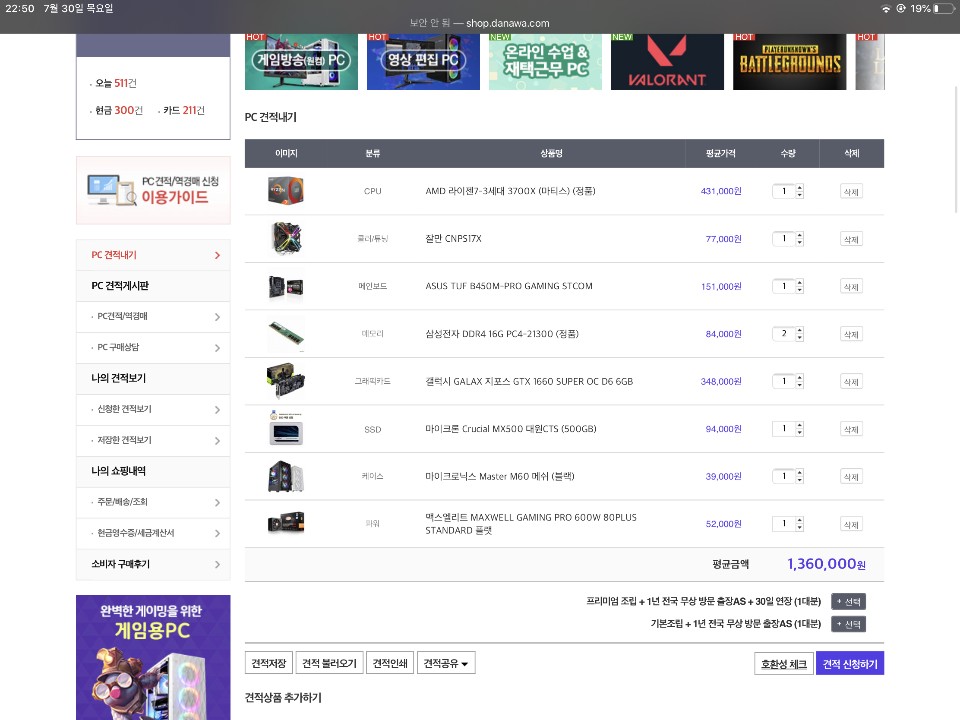Expand 현금영수증/세금계산서 sidebar item

[x=153, y=533]
